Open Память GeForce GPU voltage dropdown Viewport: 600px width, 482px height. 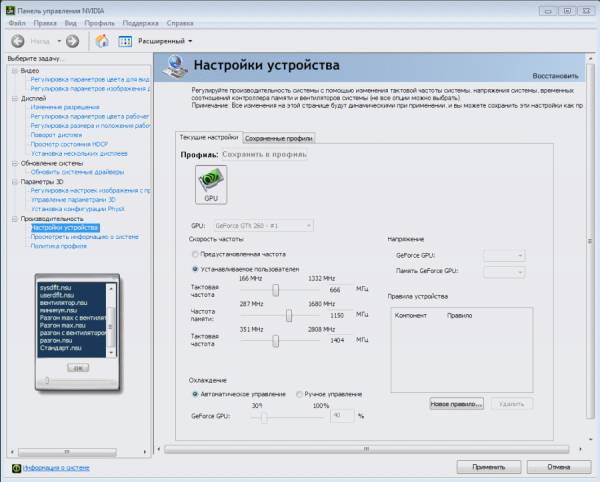[x=504, y=272]
